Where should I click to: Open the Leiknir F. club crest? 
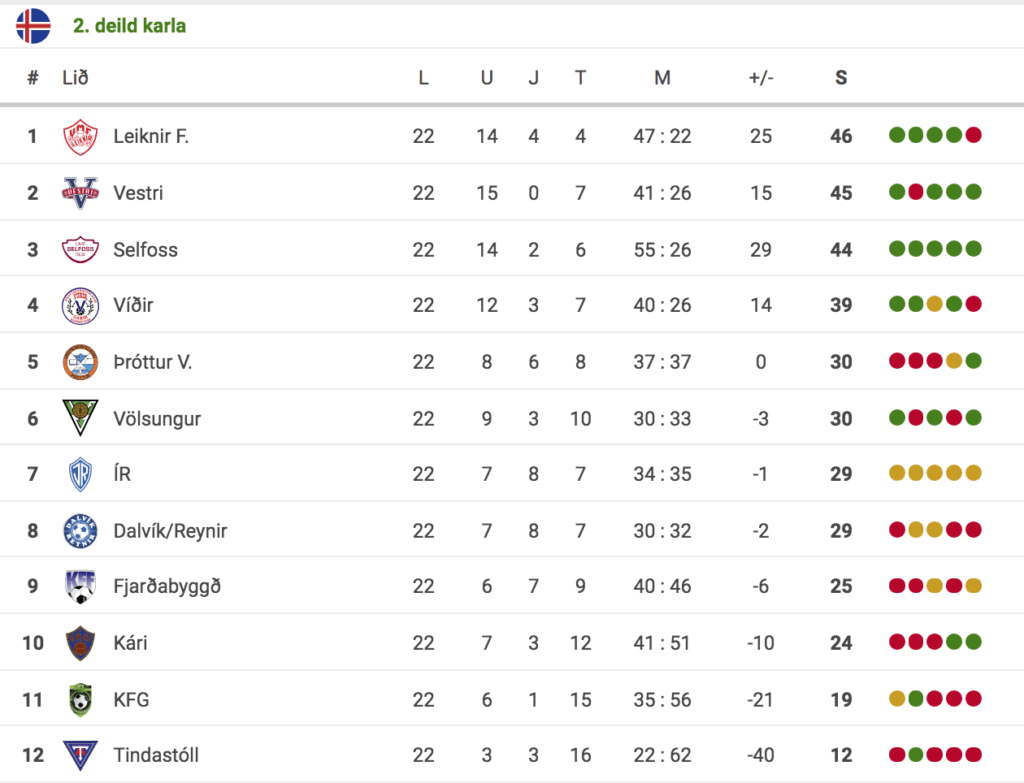(x=80, y=136)
